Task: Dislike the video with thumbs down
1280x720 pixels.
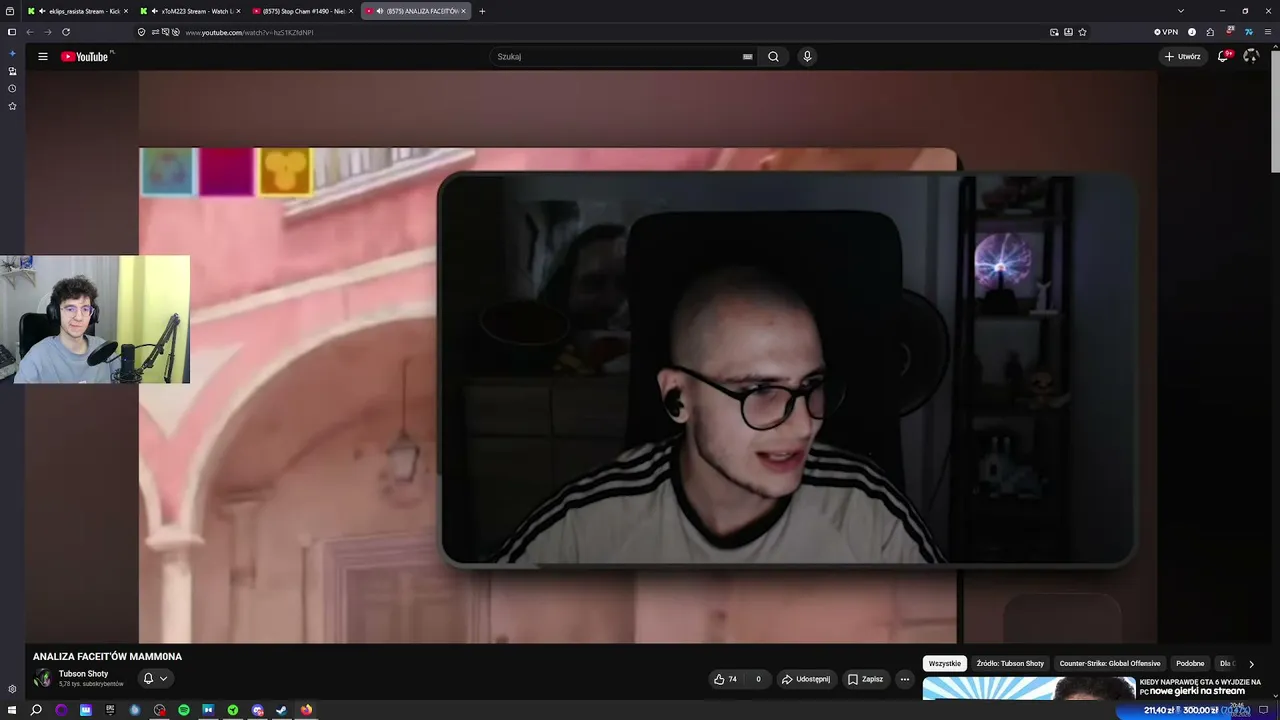Action: (x=758, y=679)
